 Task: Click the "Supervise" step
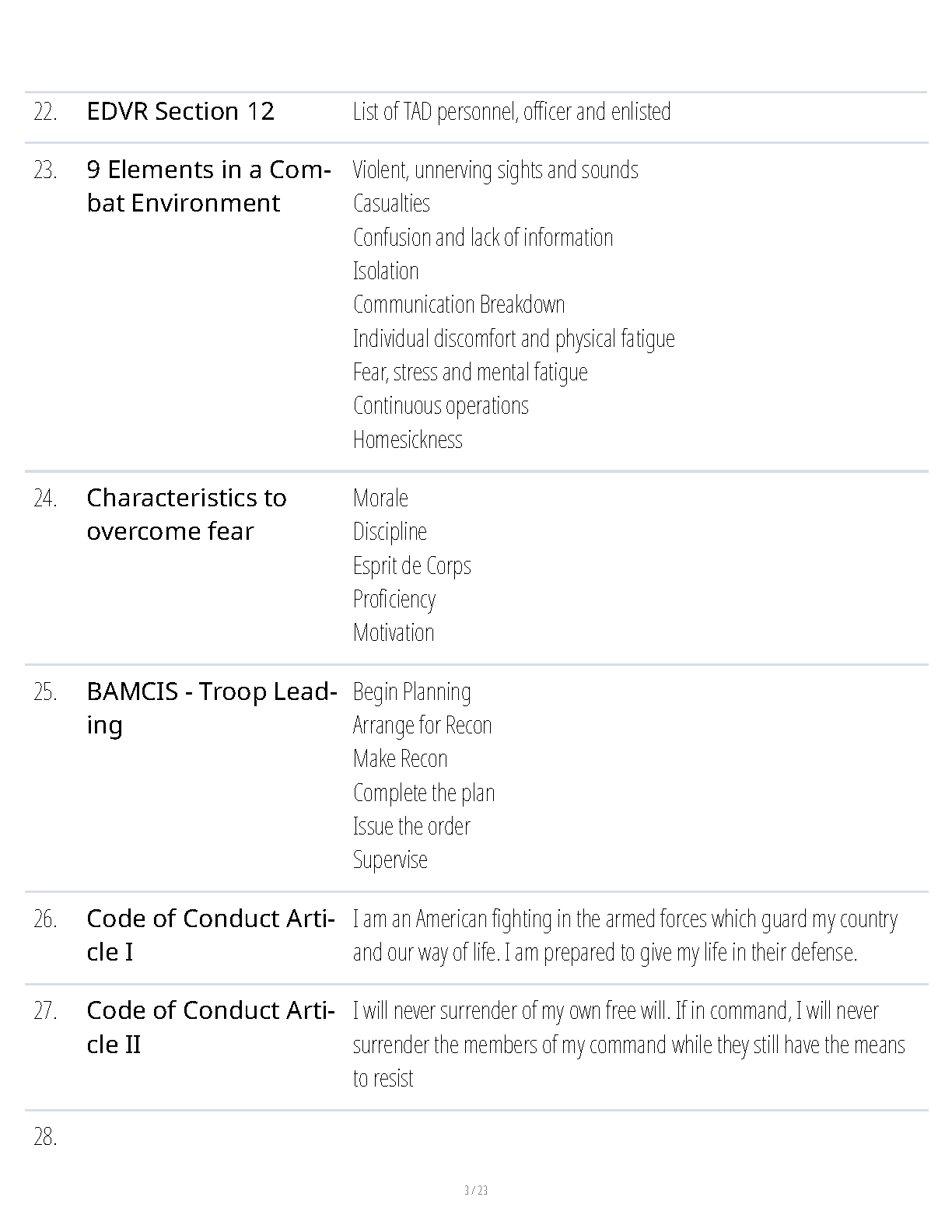390,859
